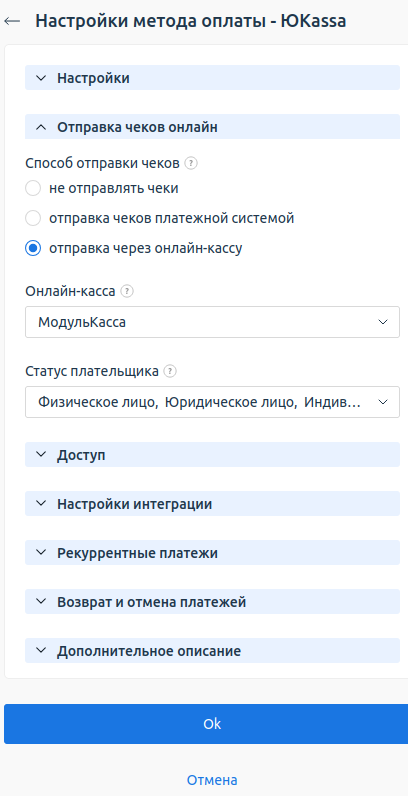This screenshot has height=796, width=408.
Task: Expand the Настройки section header
Action: coord(212,78)
